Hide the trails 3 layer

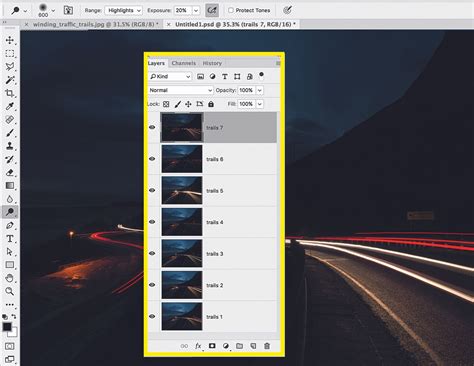pos(152,253)
